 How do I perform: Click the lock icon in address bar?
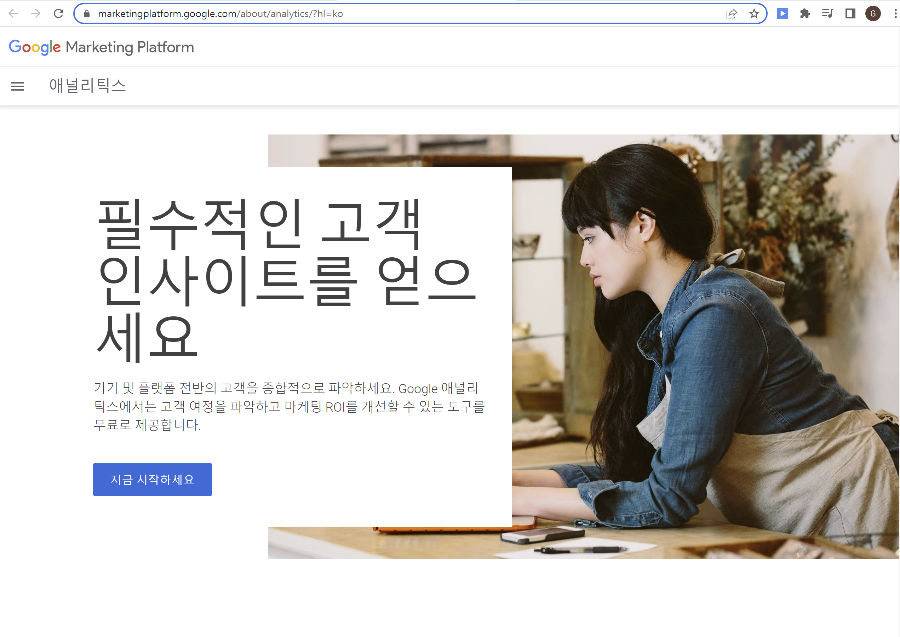[x=87, y=13]
